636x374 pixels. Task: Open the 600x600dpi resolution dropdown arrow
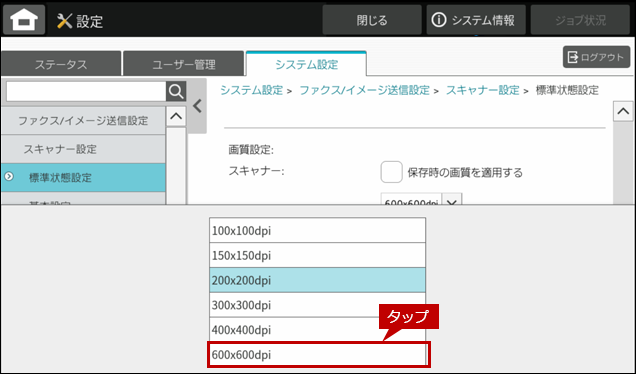[452, 200]
